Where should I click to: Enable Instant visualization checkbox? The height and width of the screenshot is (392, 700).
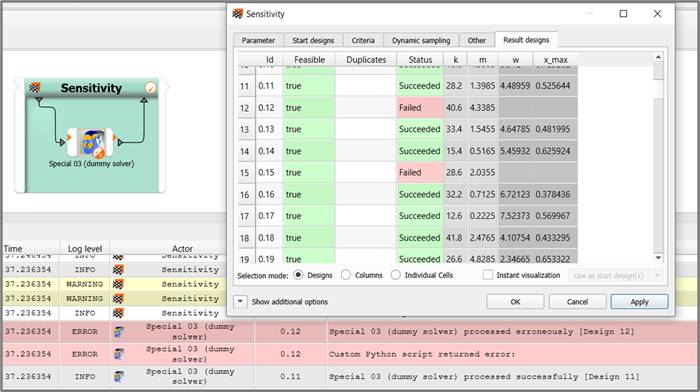pyautogui.click(x=488, y=275)
